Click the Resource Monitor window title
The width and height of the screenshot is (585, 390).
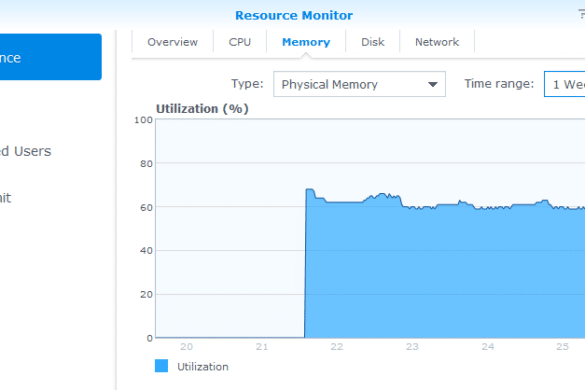point(294,15)
